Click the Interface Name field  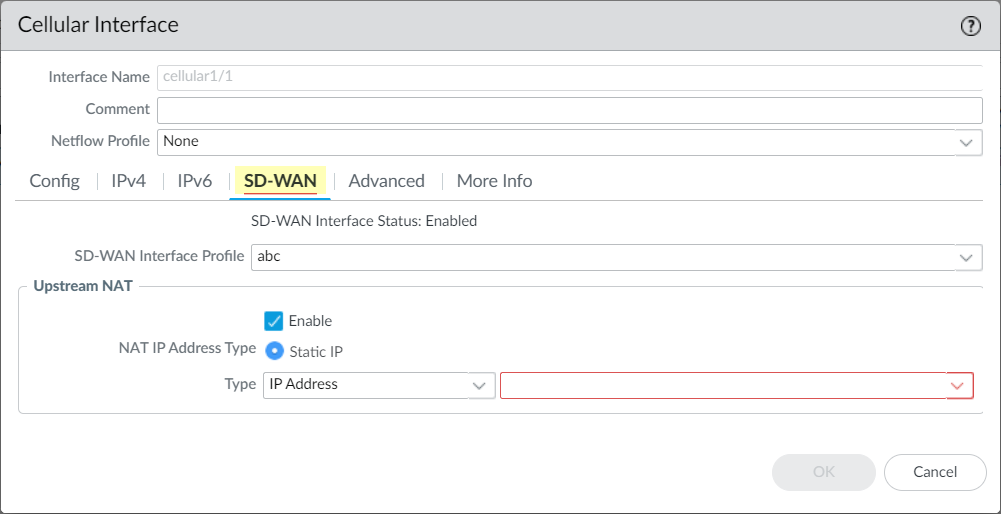tap(570, 77)
